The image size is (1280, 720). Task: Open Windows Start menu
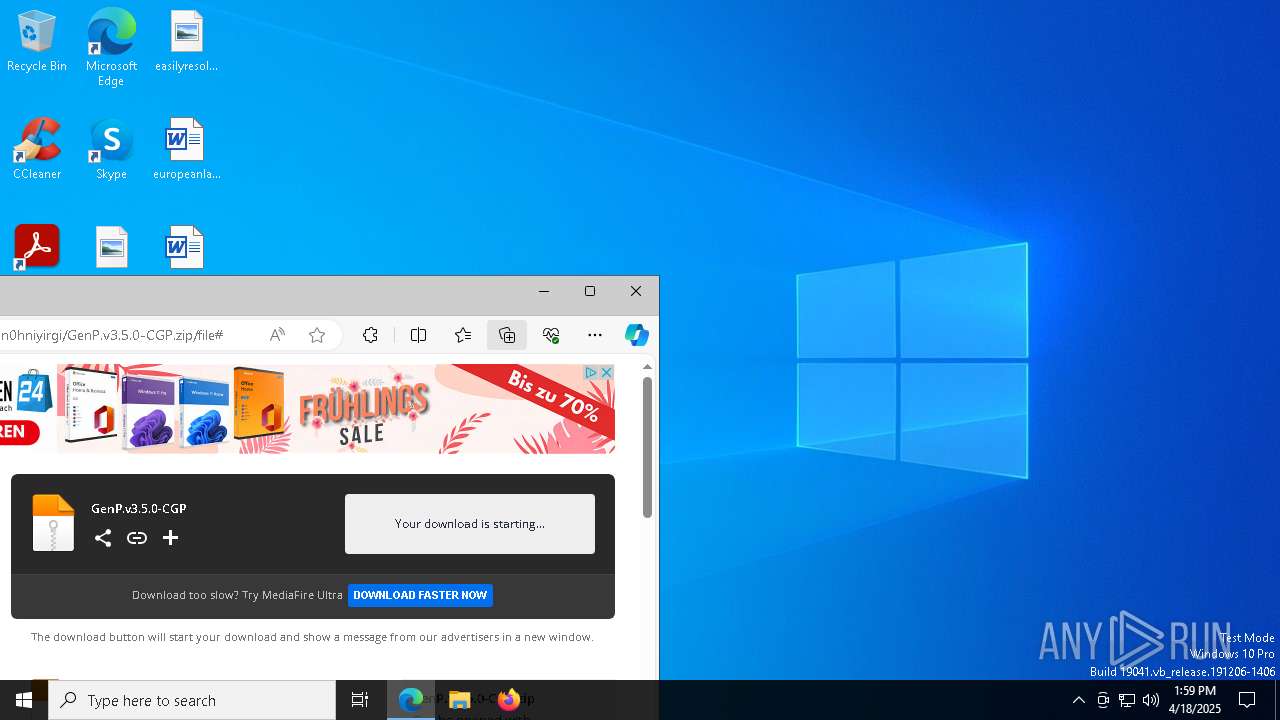[x=24, y=700]
